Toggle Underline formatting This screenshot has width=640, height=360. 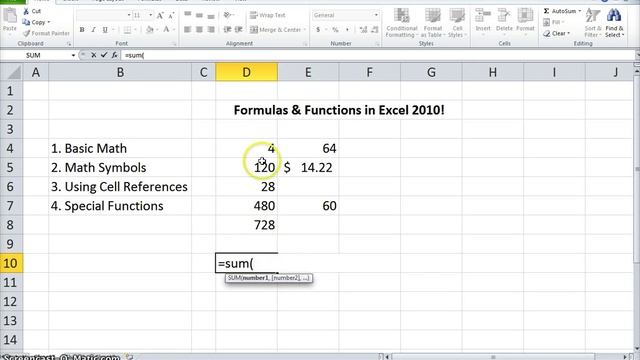pos(105,30)
